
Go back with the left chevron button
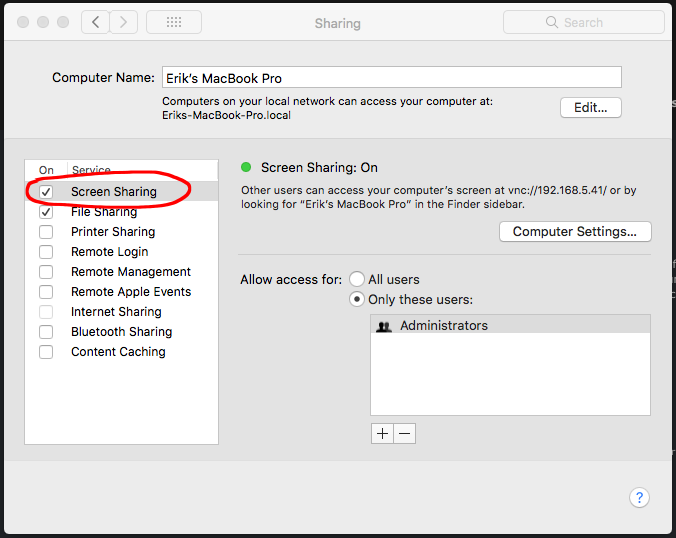click(95, 22)
